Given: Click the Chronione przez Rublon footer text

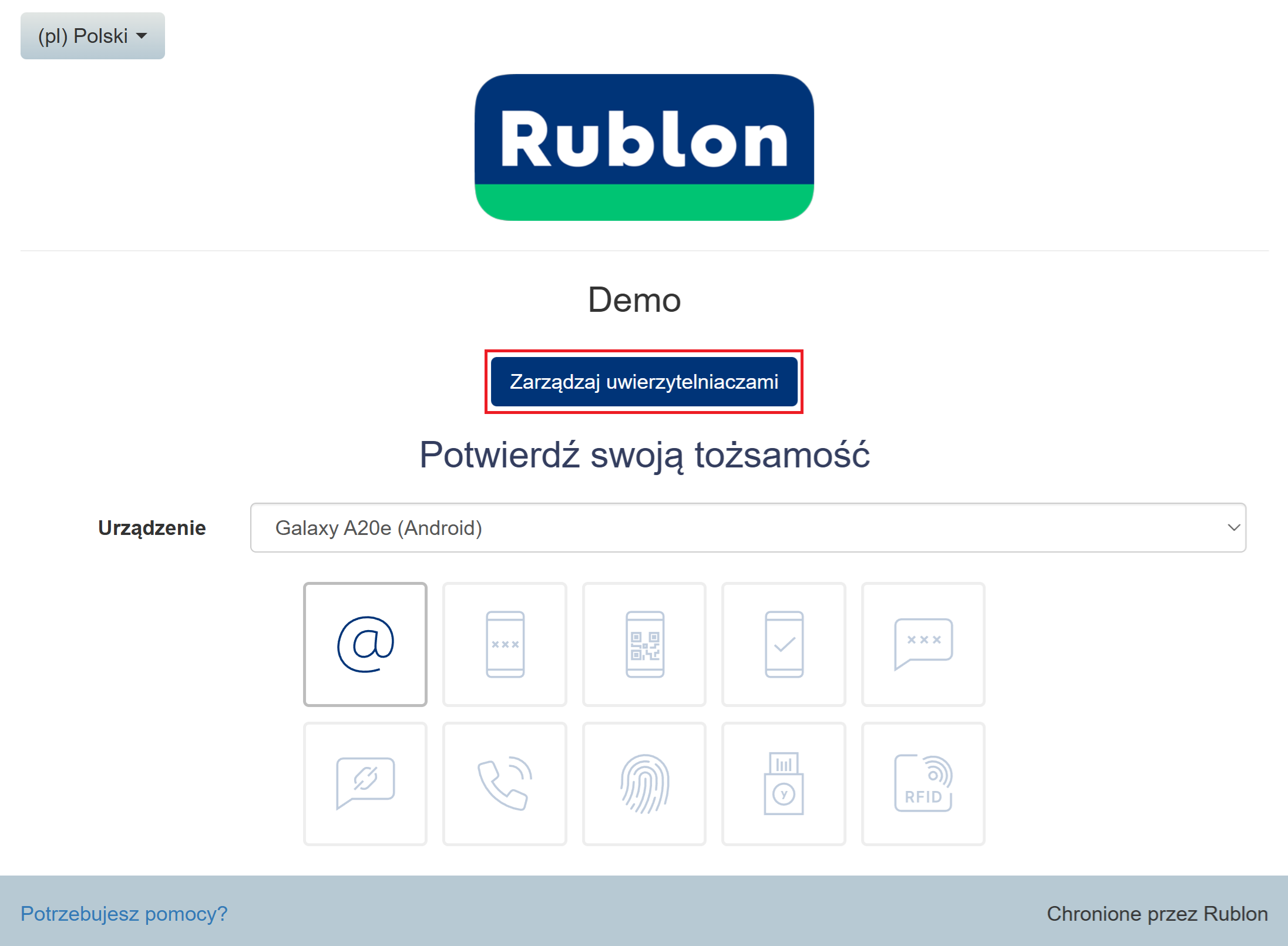Looking at the screenshot, I should pos(1156,913).
